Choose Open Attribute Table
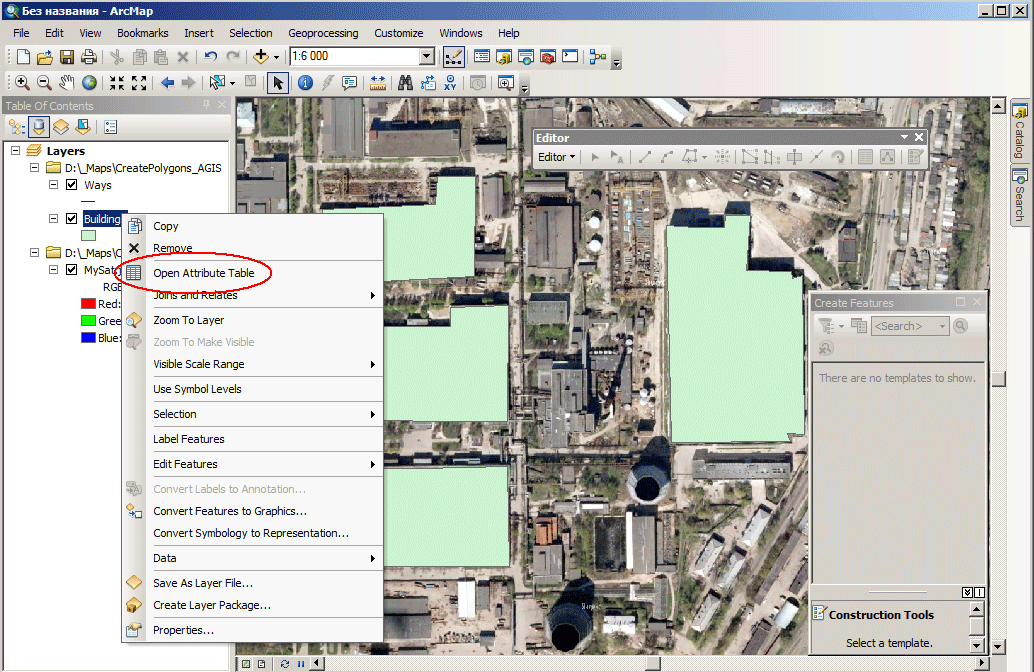This screenshot has width=1034, height=672. click(204, 273)
